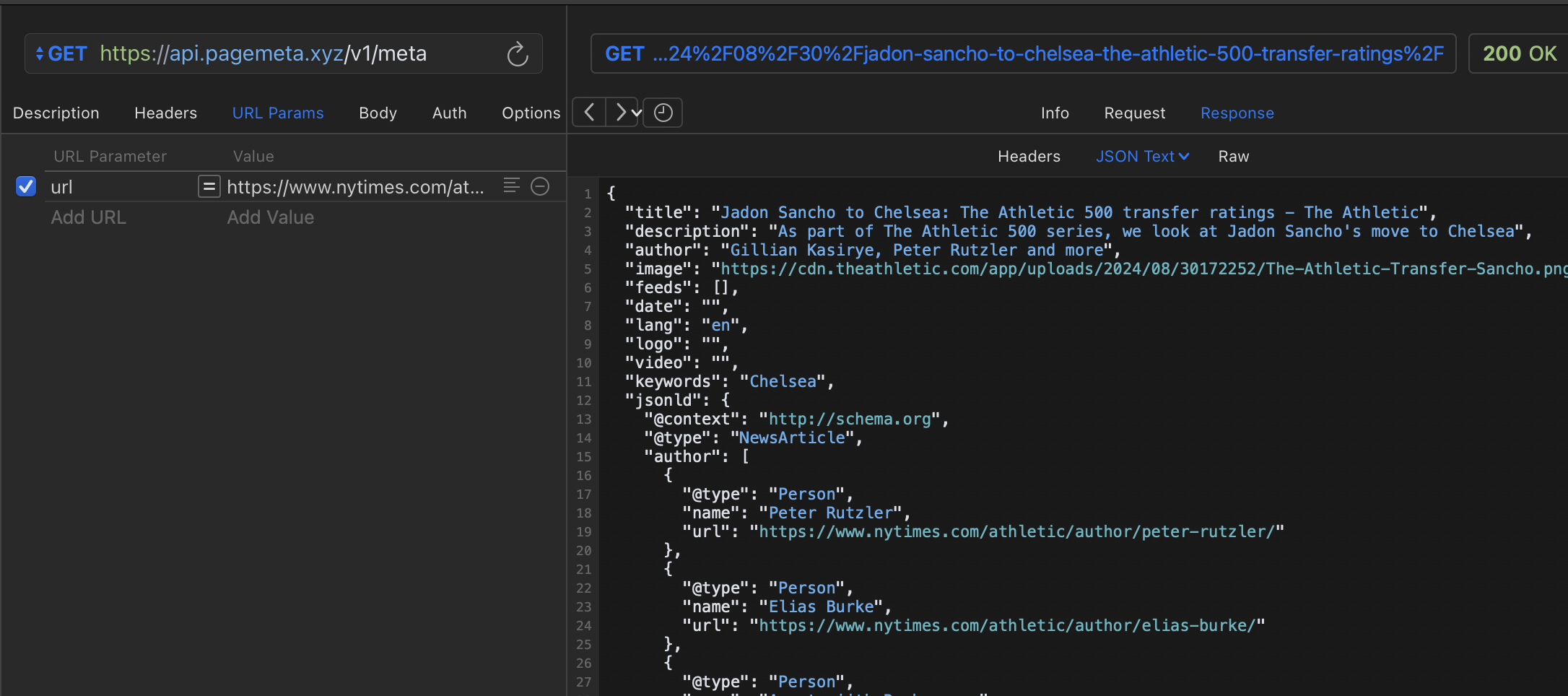Viewport: 1568px width, 696px height.
Task: Open the Body tab
Action: pos(378,113)
